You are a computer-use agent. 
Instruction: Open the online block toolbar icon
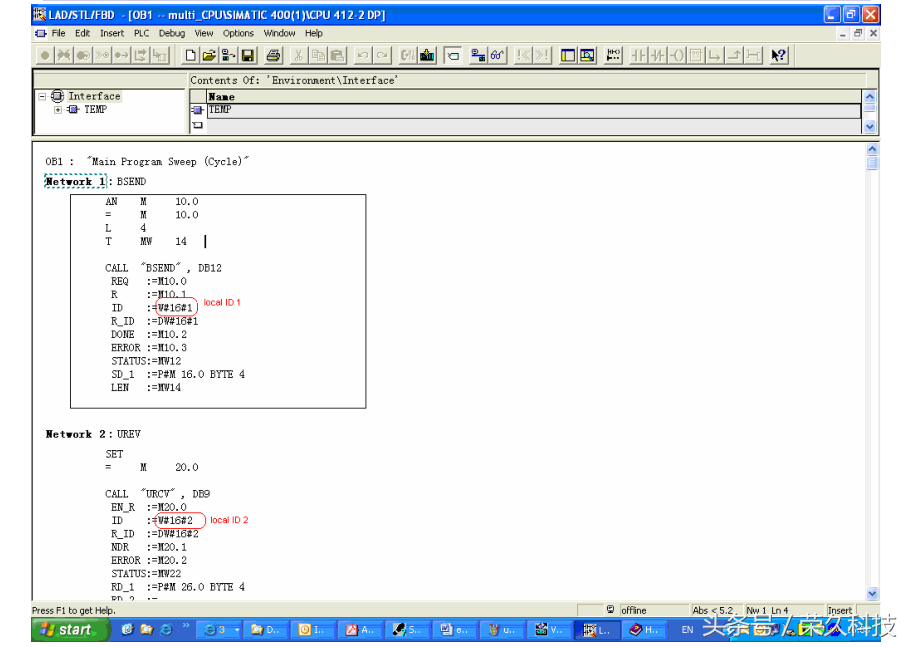tap(228, 55)
